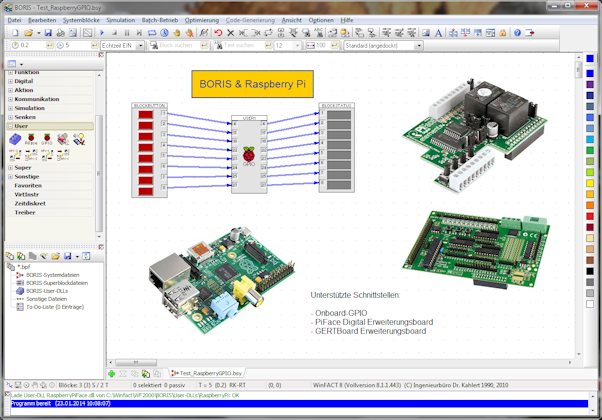
Task: Select the lightbulb user block icon
Action: pyautogui.click(x=79, y=139)
